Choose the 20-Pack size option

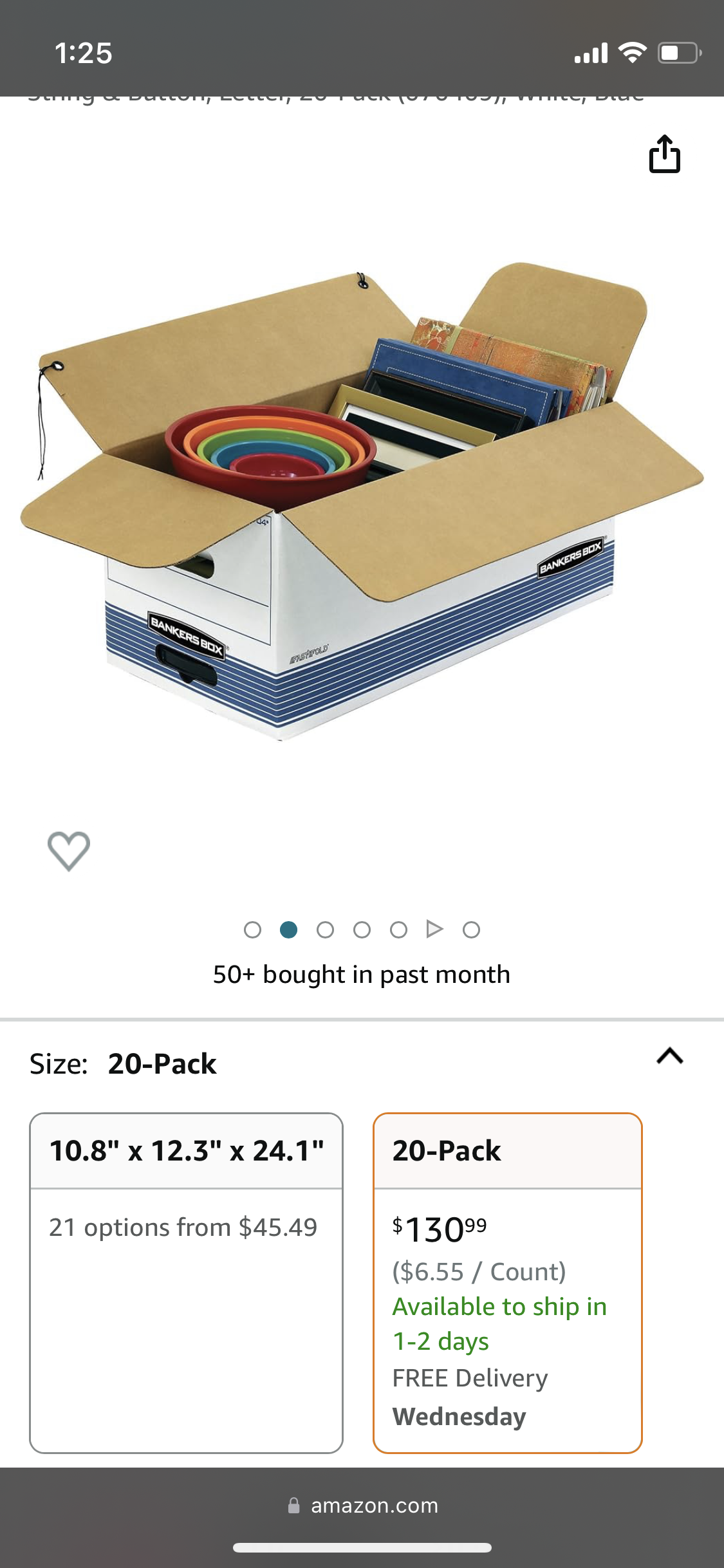pos(508,1282)
